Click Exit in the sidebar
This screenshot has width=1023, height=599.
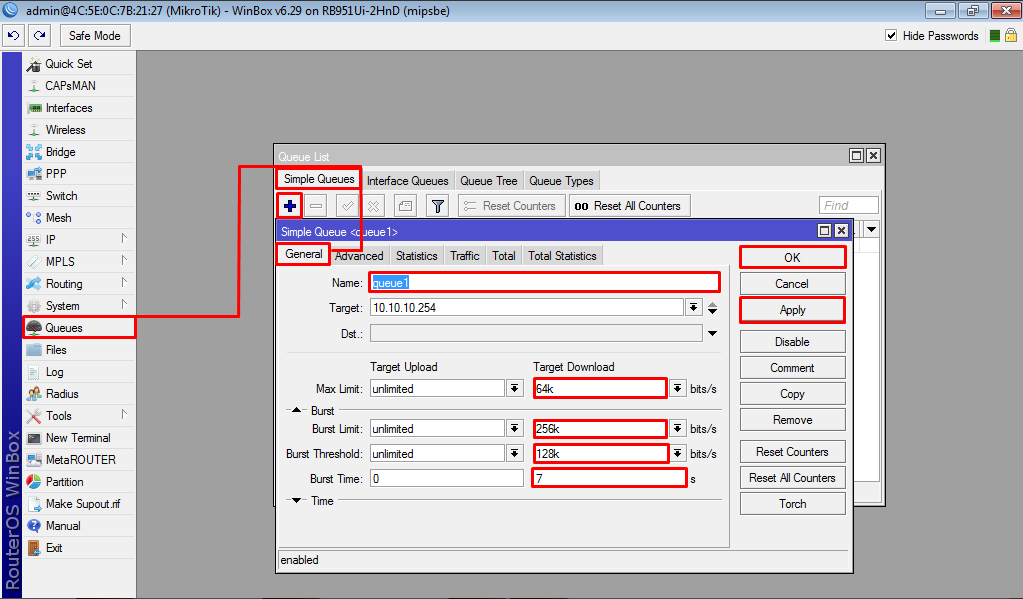point(79,548)
